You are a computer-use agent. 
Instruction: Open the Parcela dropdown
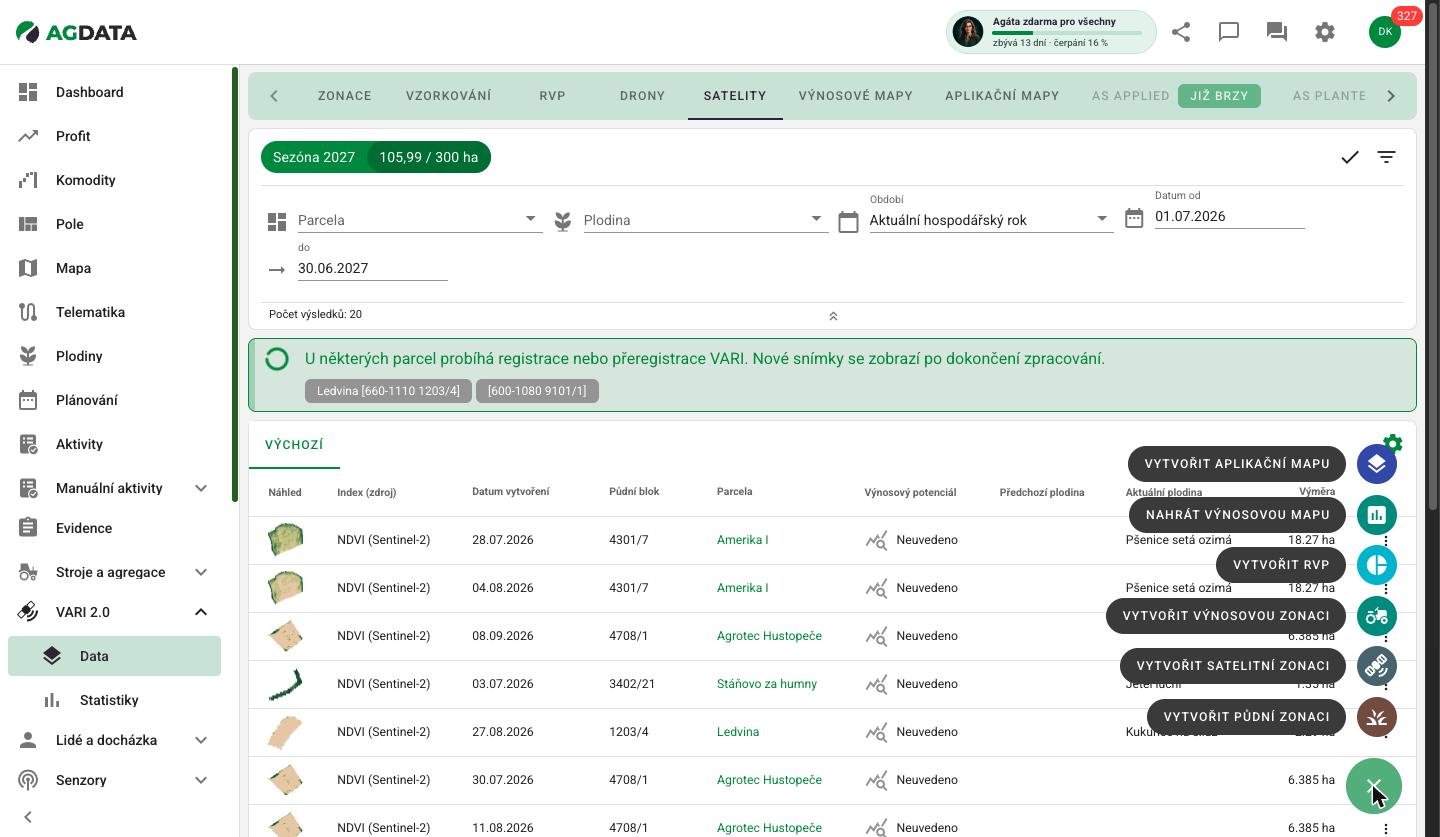pos(420,220)
